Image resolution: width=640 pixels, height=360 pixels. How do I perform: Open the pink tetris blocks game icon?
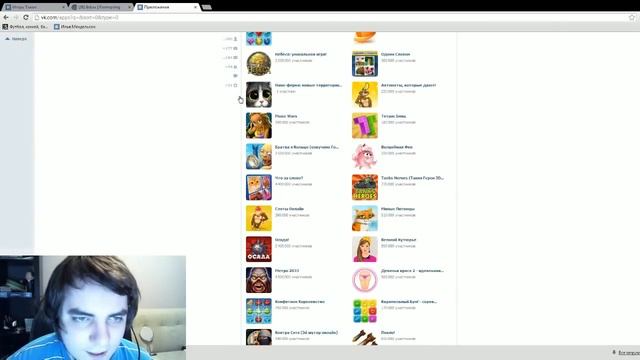365,126
